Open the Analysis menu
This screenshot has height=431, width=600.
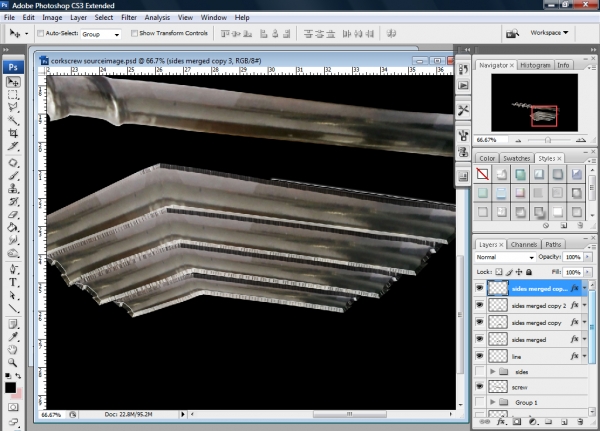[157, 18]
